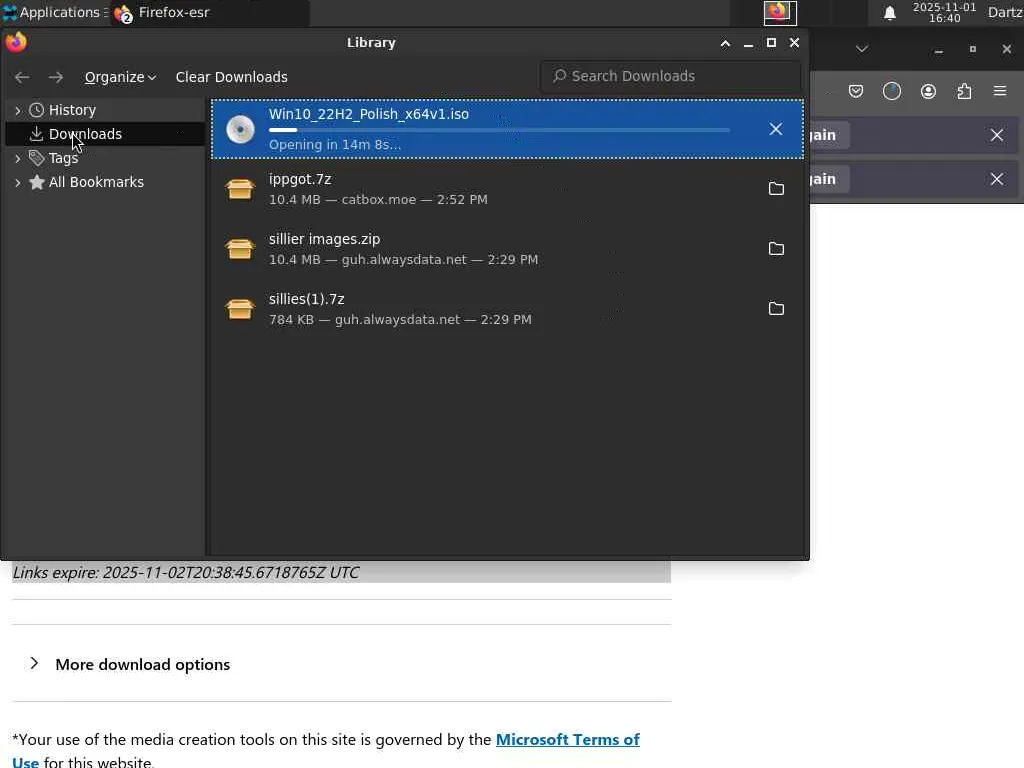
Task: Go forward in the Library window
Action: (x=56, y=77)
